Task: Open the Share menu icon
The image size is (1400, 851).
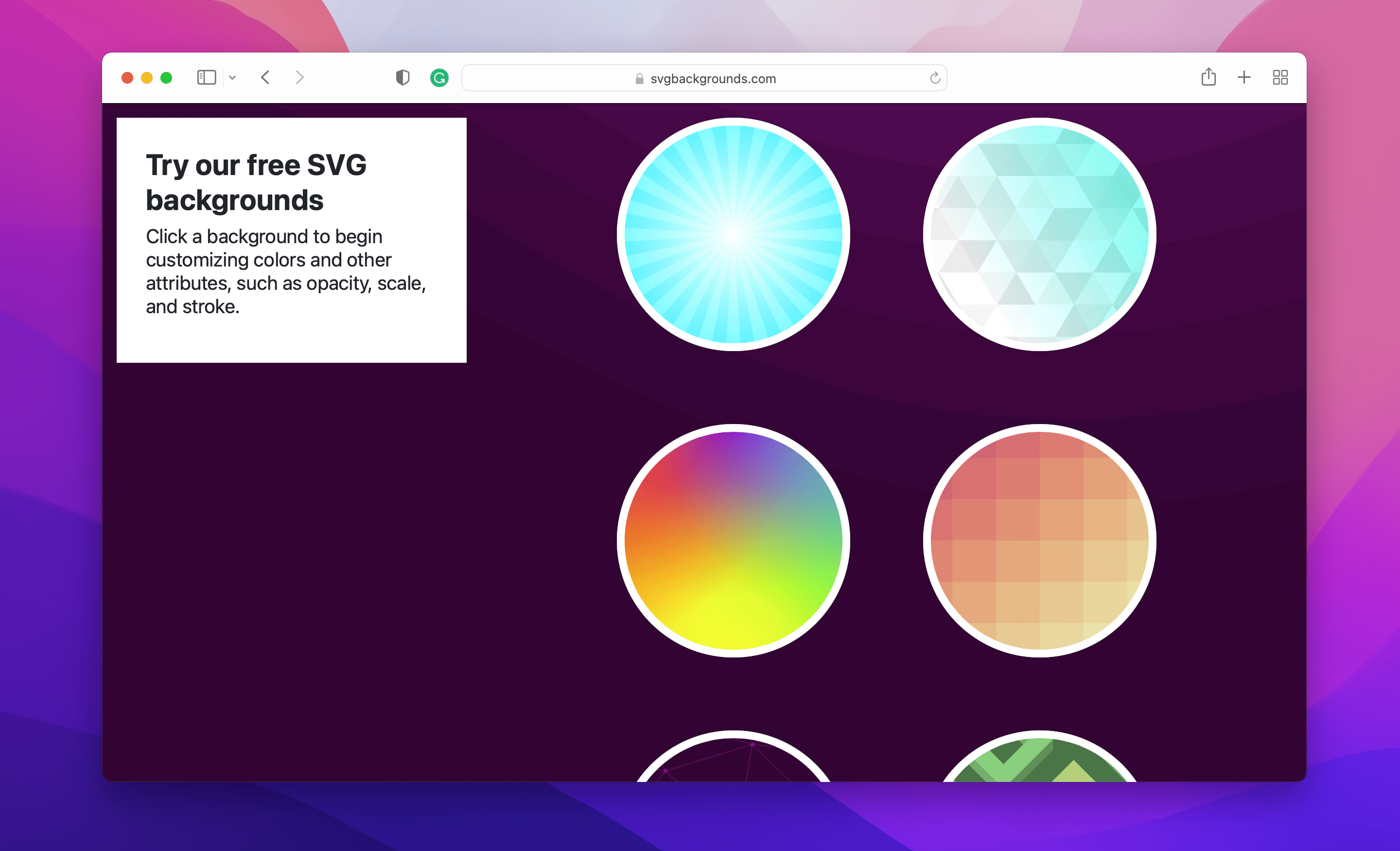Action: pos(1208,77)
